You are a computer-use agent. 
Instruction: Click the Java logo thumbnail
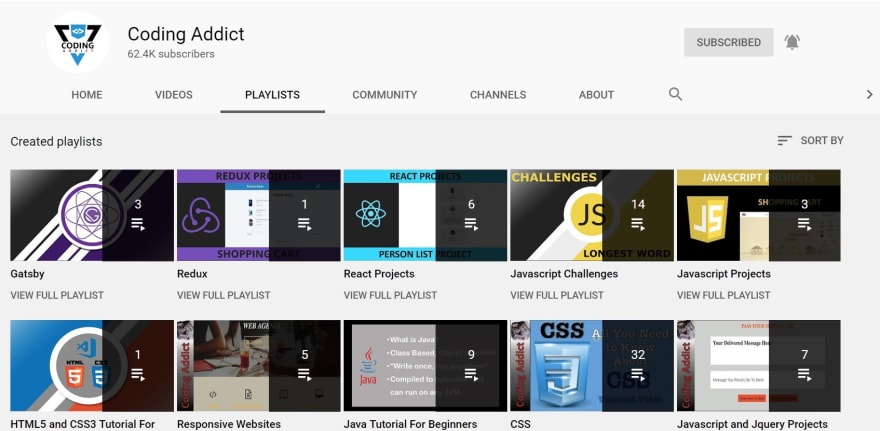tap(368, 366)
